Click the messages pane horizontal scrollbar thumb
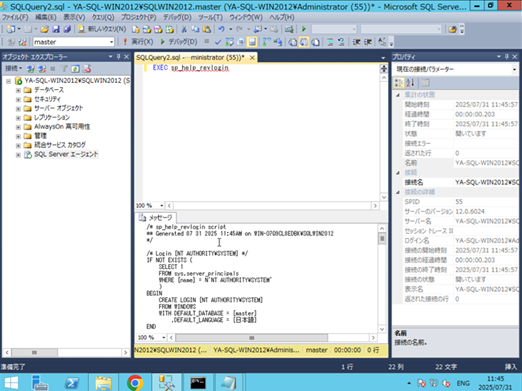The image size is (522, 391). click(x=252, y=338)
